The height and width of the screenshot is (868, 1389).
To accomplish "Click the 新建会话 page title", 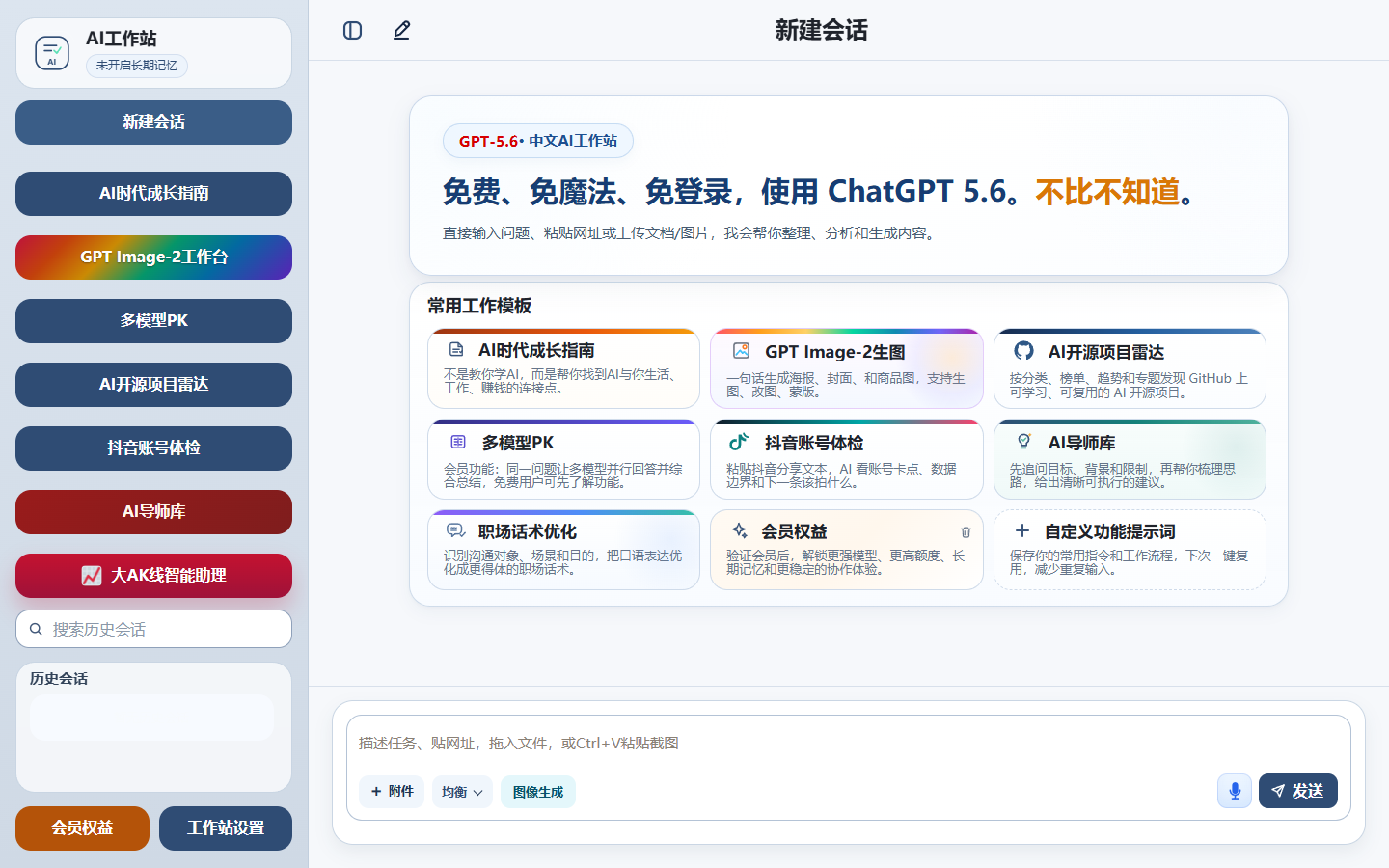I will (x=822, y=30).
